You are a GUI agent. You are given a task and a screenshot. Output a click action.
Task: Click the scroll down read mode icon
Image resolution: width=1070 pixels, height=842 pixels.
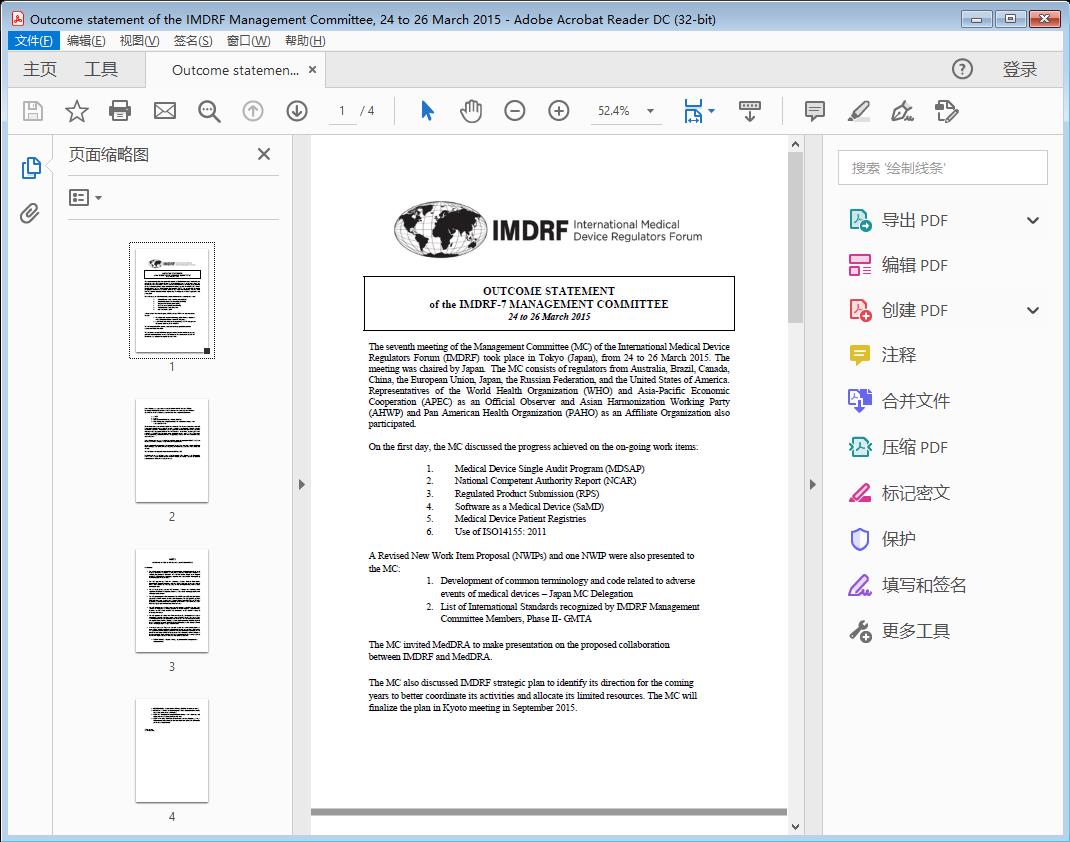tap(749, 111)
